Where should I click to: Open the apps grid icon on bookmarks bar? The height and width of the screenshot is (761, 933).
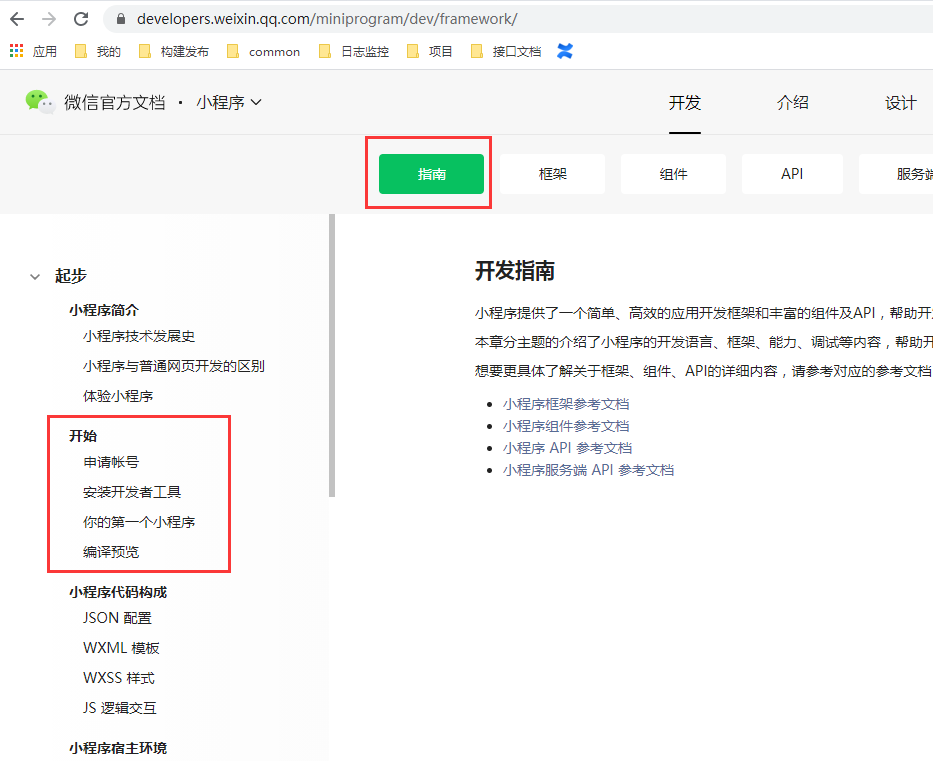[x=15, y=51]
